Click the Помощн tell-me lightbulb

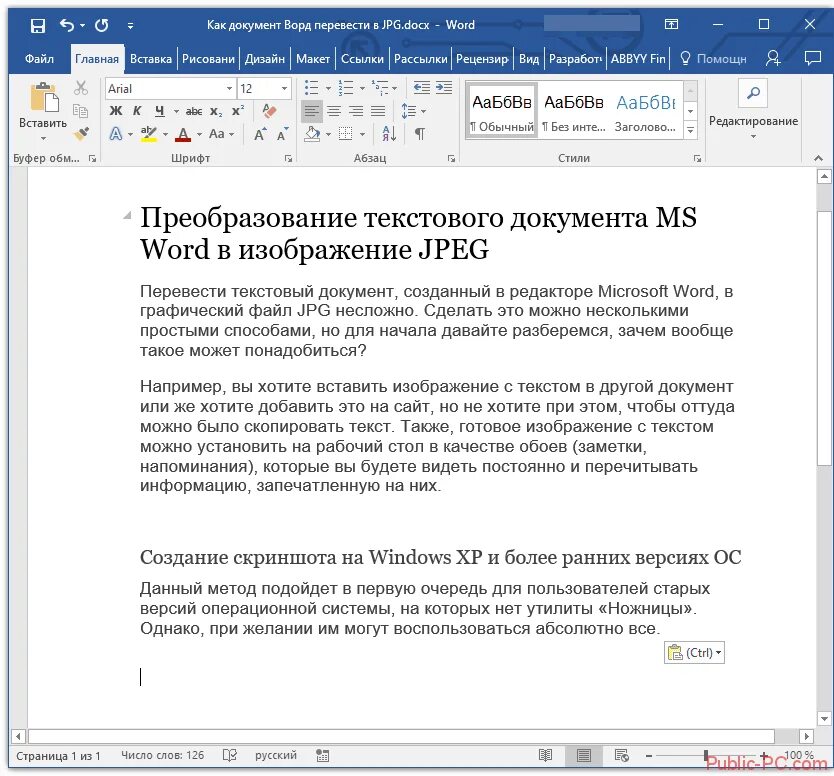pos(713,59)
